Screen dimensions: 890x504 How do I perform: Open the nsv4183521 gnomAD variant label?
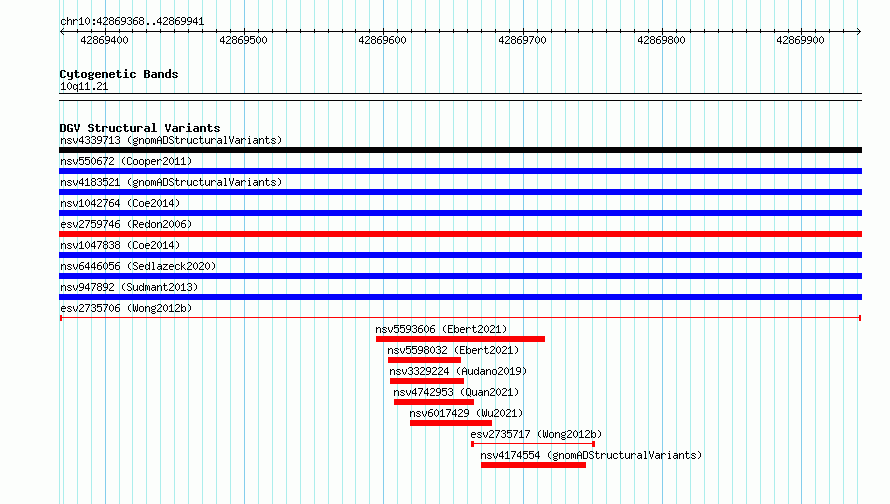171,182
